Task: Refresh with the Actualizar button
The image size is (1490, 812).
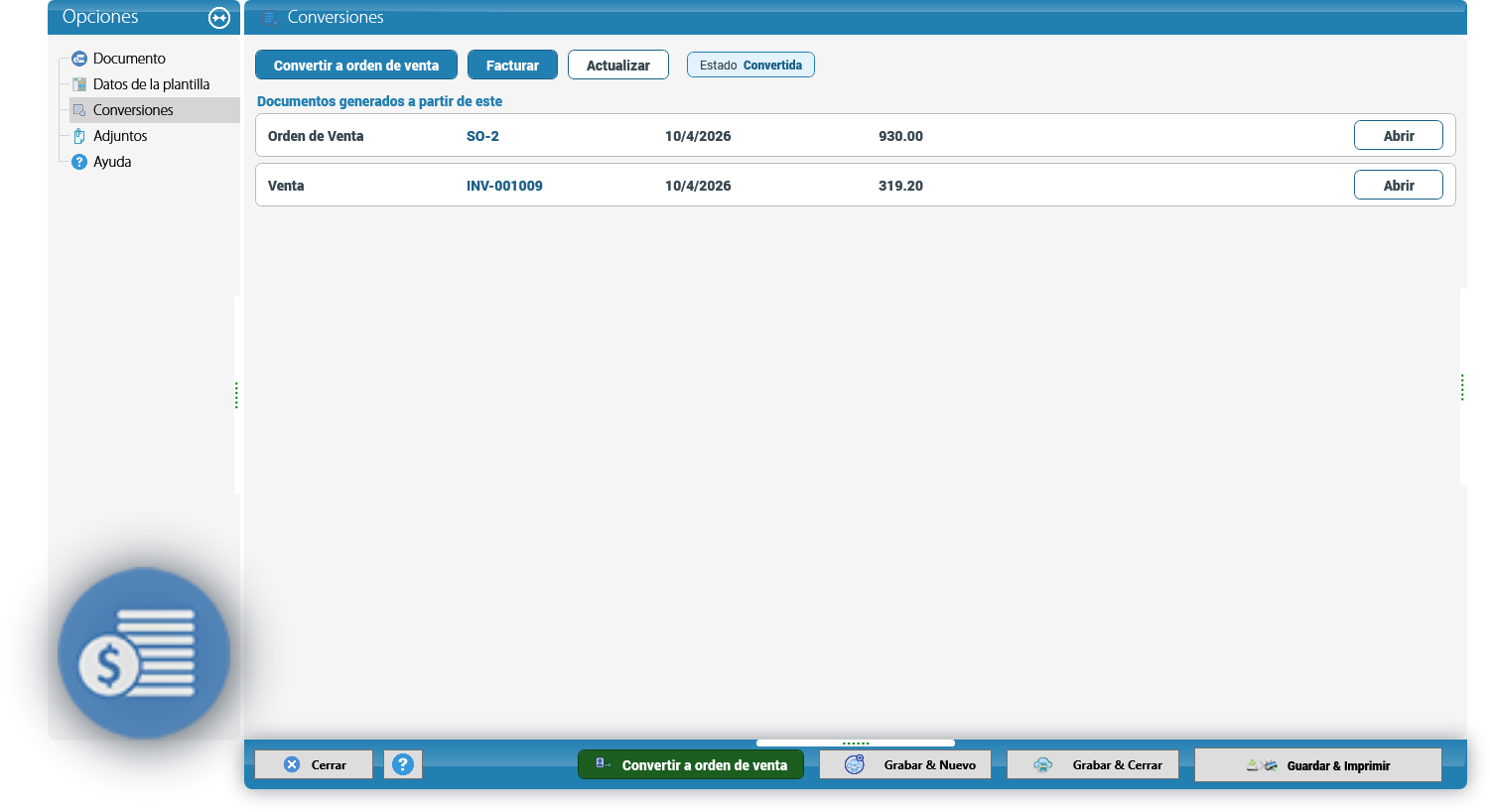Action: (618, 65)
